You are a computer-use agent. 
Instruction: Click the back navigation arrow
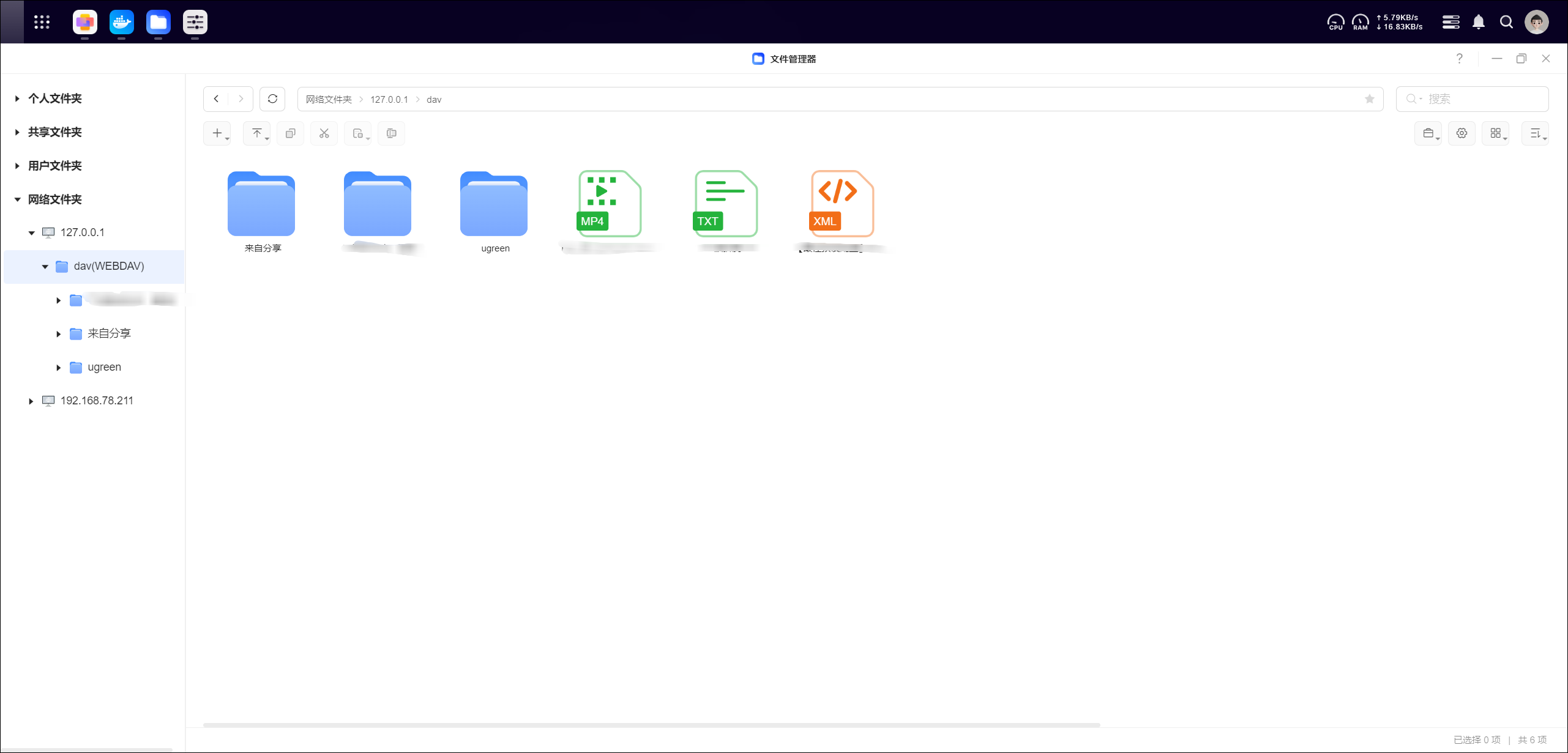(216, 99)
